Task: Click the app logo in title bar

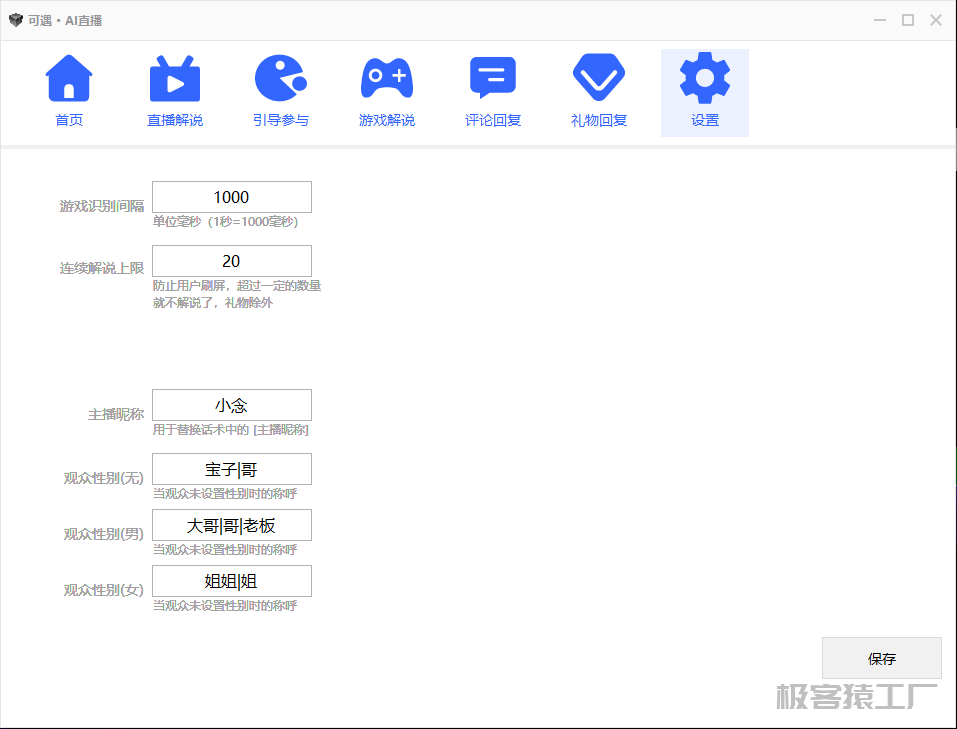Action: 16,20
